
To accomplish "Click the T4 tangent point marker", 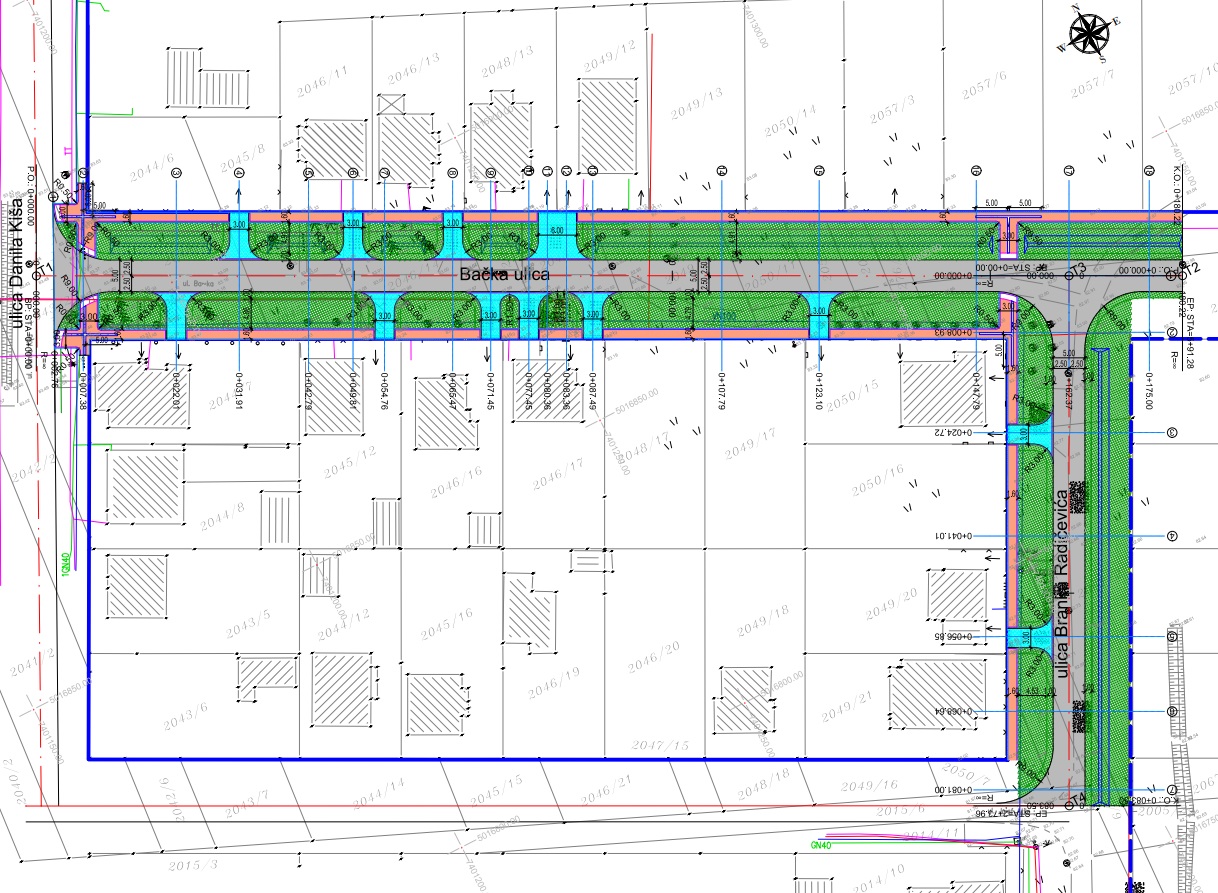I will tap(1077, 798).
